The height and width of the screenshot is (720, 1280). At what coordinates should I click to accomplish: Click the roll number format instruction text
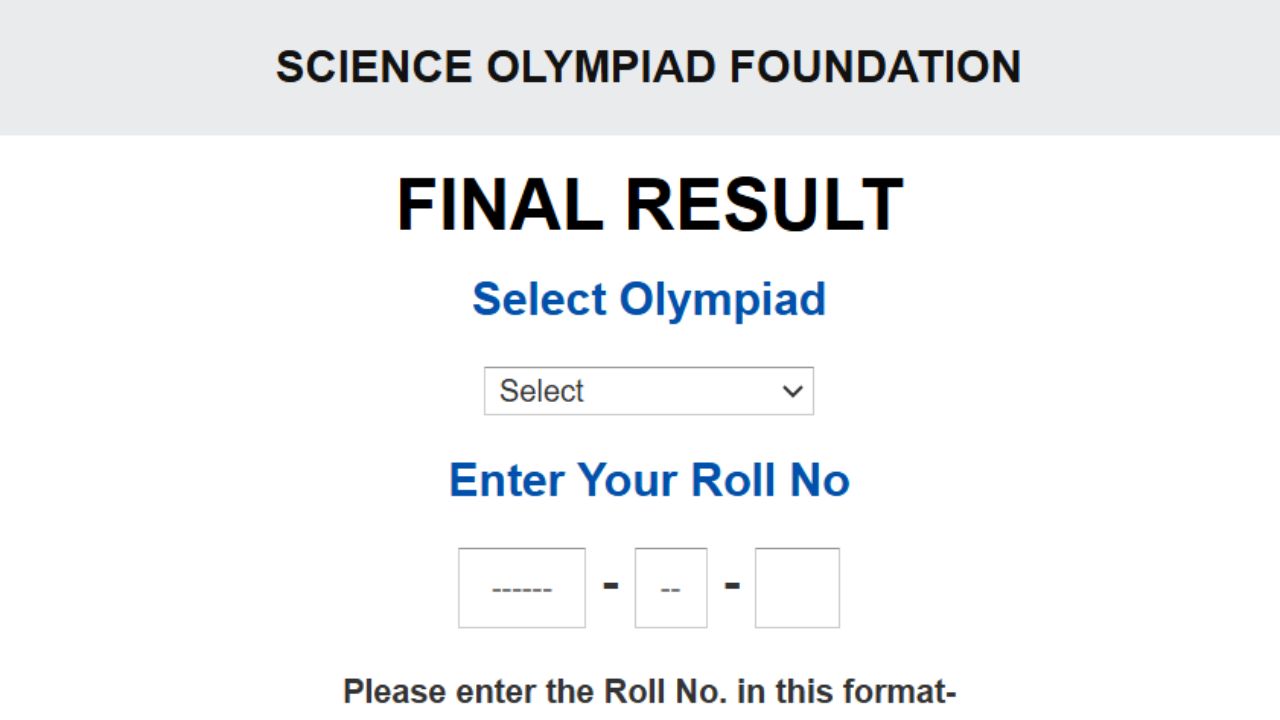650,691
